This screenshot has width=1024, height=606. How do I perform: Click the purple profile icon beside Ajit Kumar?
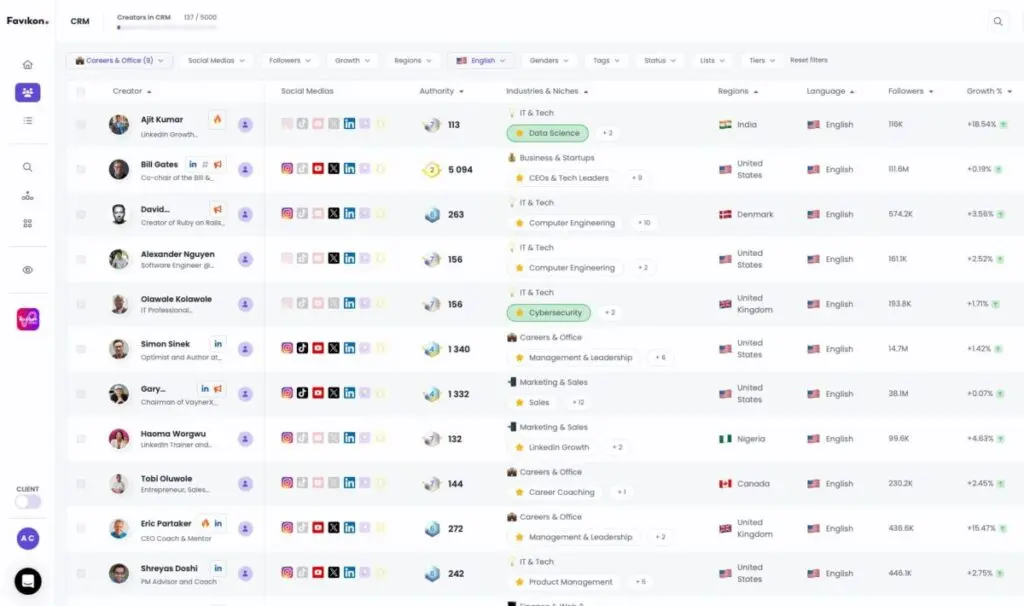246,125
